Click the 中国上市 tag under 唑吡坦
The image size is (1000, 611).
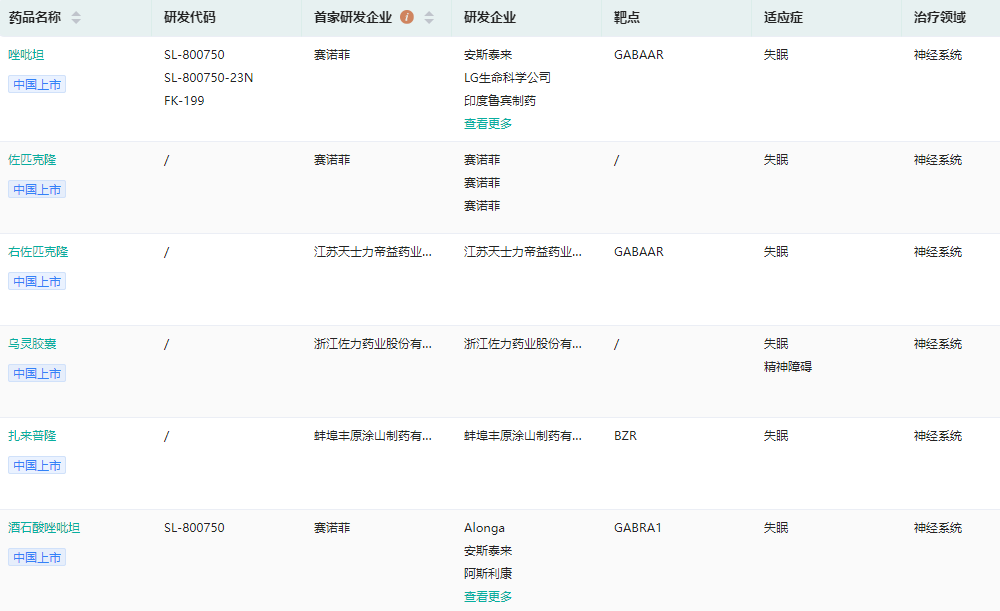click(x=38, y=85)
